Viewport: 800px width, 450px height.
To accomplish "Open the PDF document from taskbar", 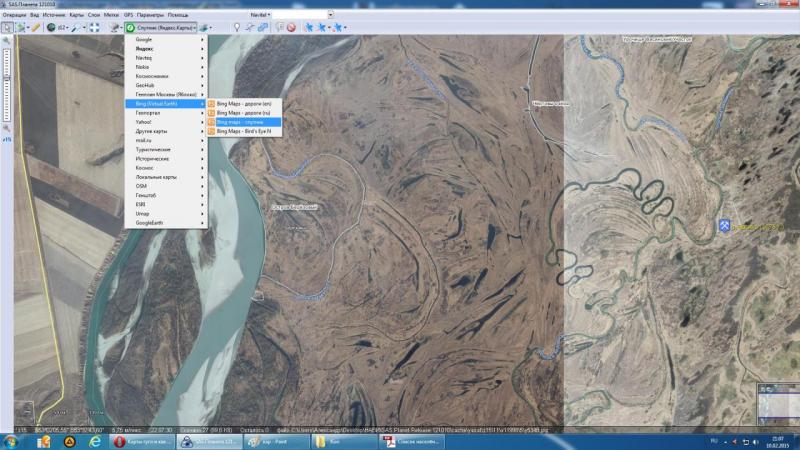I will 411,441.
